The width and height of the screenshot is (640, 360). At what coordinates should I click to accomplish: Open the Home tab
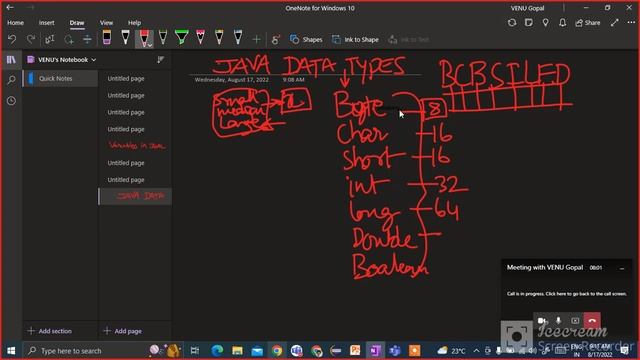point(16,23)
